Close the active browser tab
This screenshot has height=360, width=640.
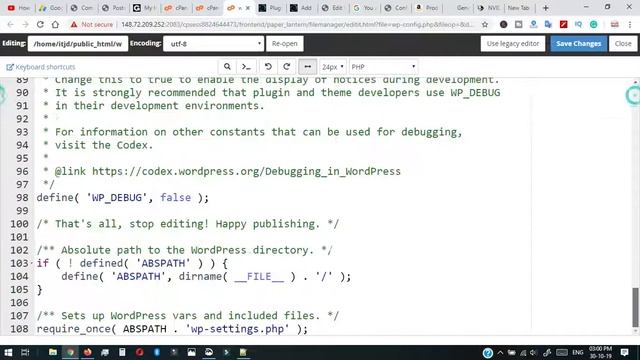pos(247,8)
